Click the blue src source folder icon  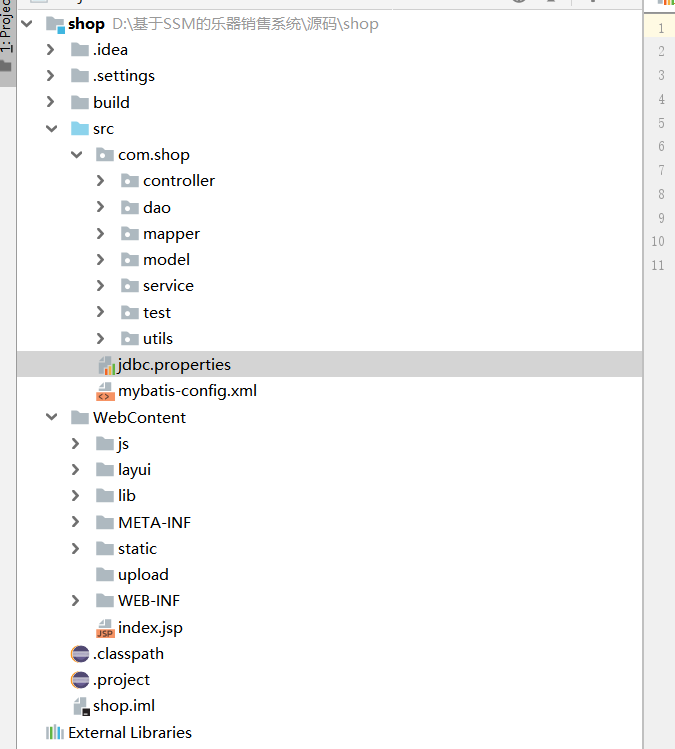(80, 128)
